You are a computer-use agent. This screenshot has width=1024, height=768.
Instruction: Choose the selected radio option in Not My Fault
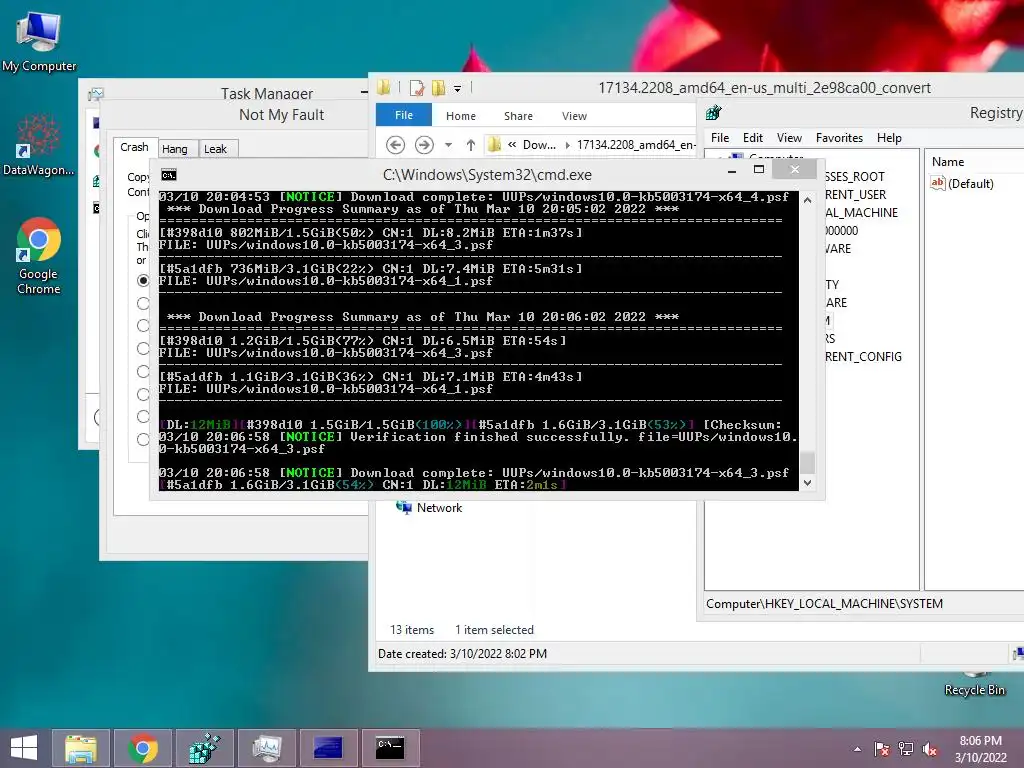(x=143, y=280)
